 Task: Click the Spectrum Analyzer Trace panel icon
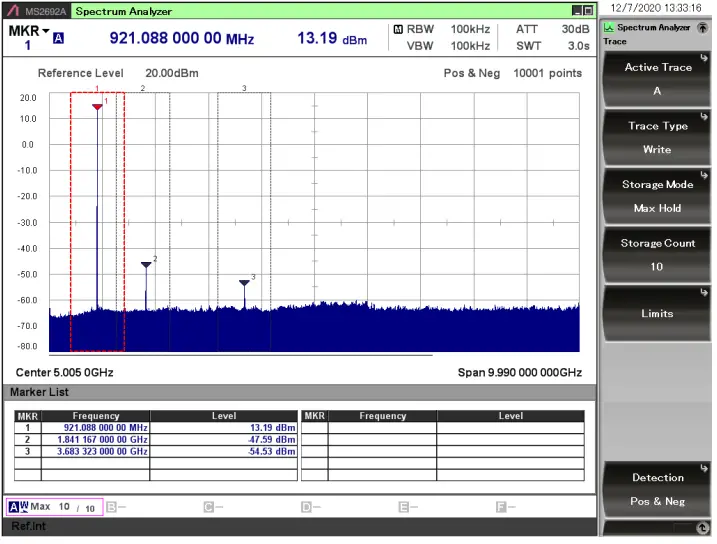(608, 28)
